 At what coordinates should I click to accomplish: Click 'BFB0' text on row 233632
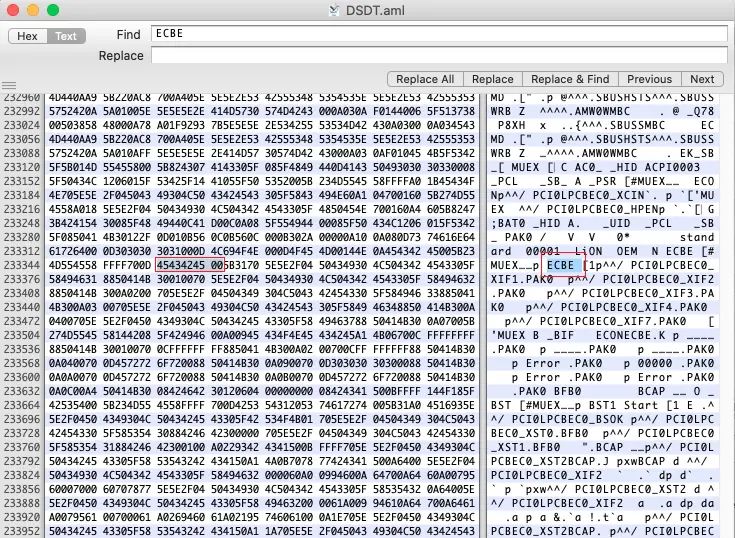pos(568,391)
